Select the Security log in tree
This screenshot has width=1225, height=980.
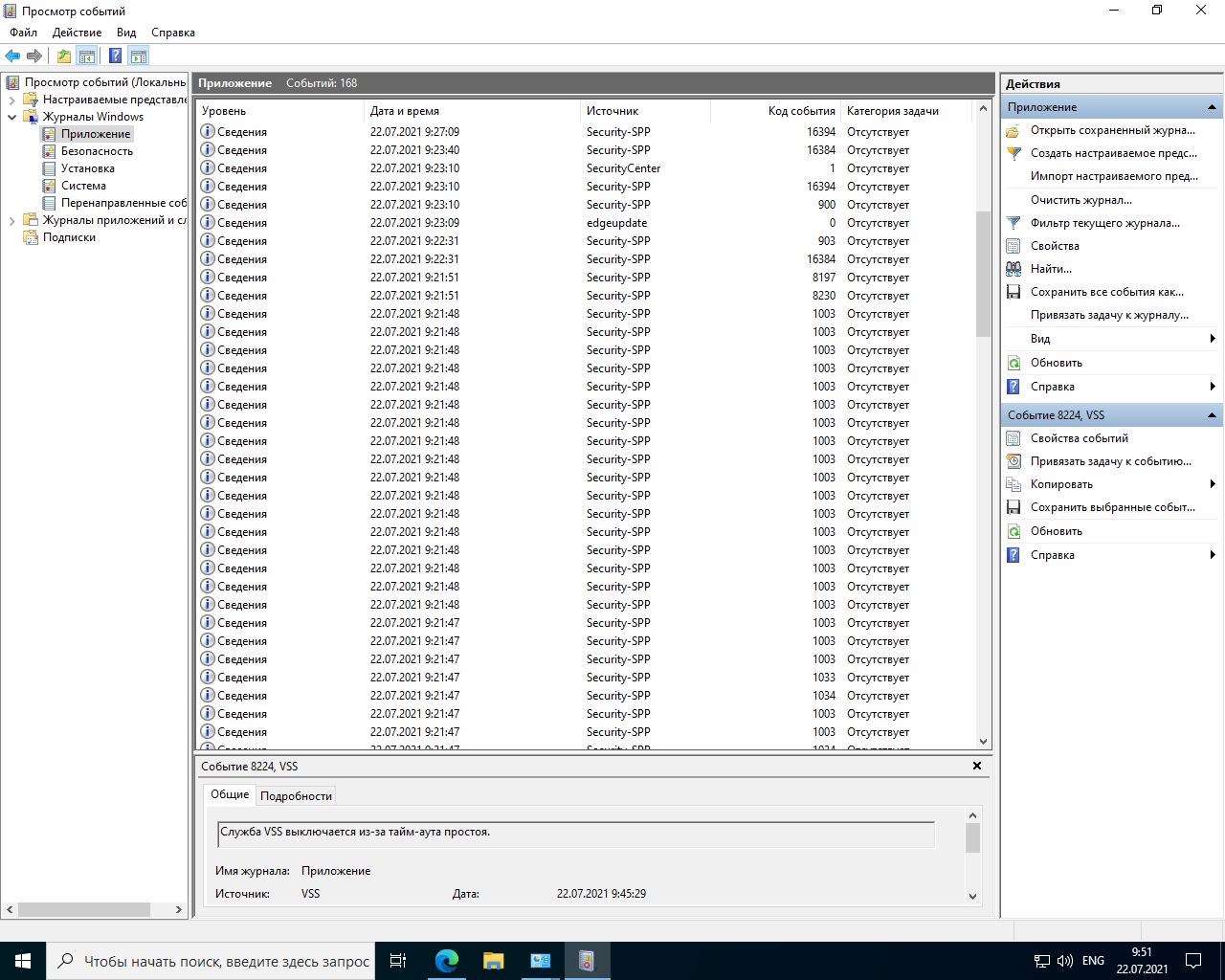point(97,151)
